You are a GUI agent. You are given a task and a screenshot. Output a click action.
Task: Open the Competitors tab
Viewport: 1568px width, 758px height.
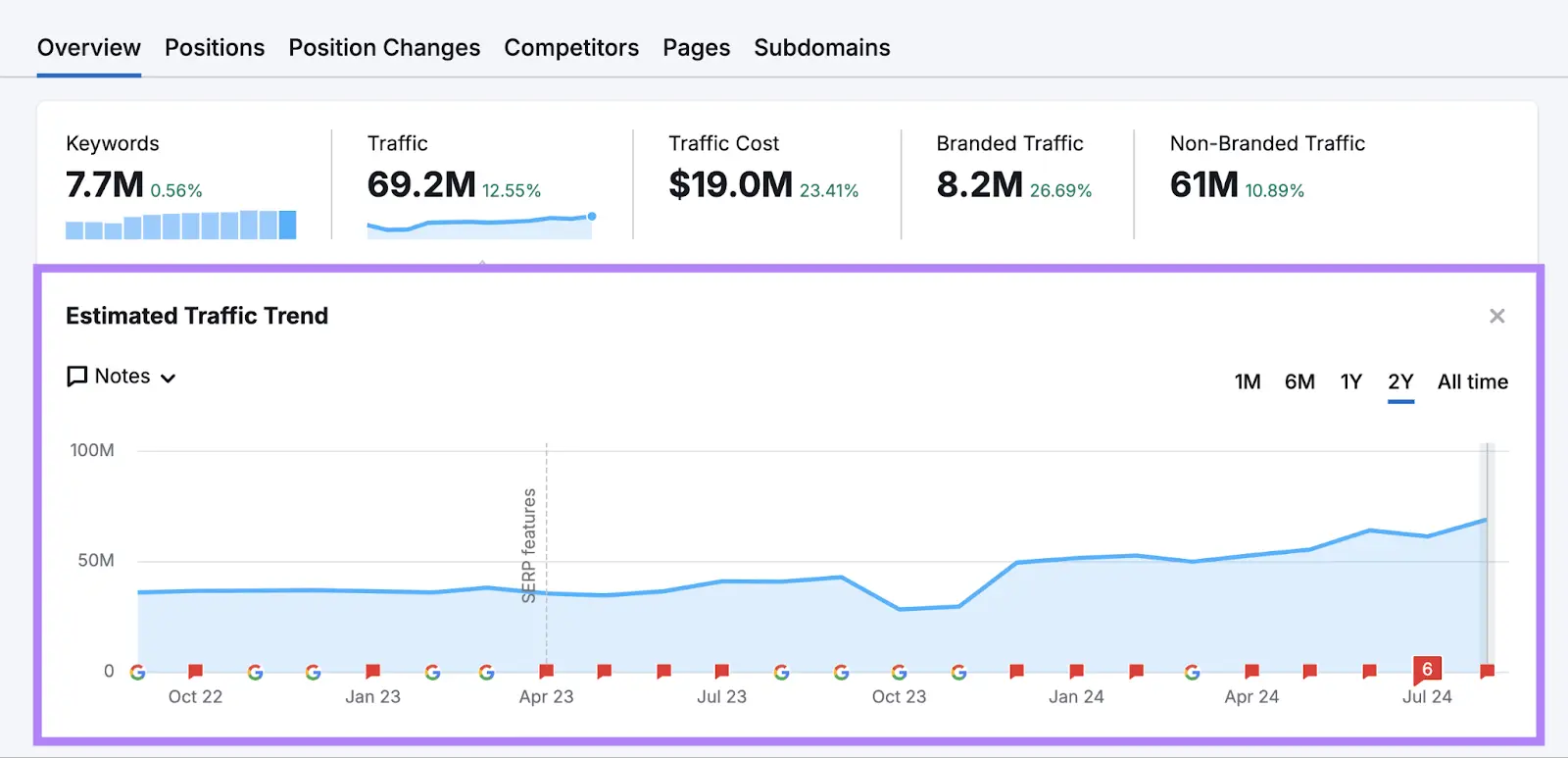coord(571,48)
